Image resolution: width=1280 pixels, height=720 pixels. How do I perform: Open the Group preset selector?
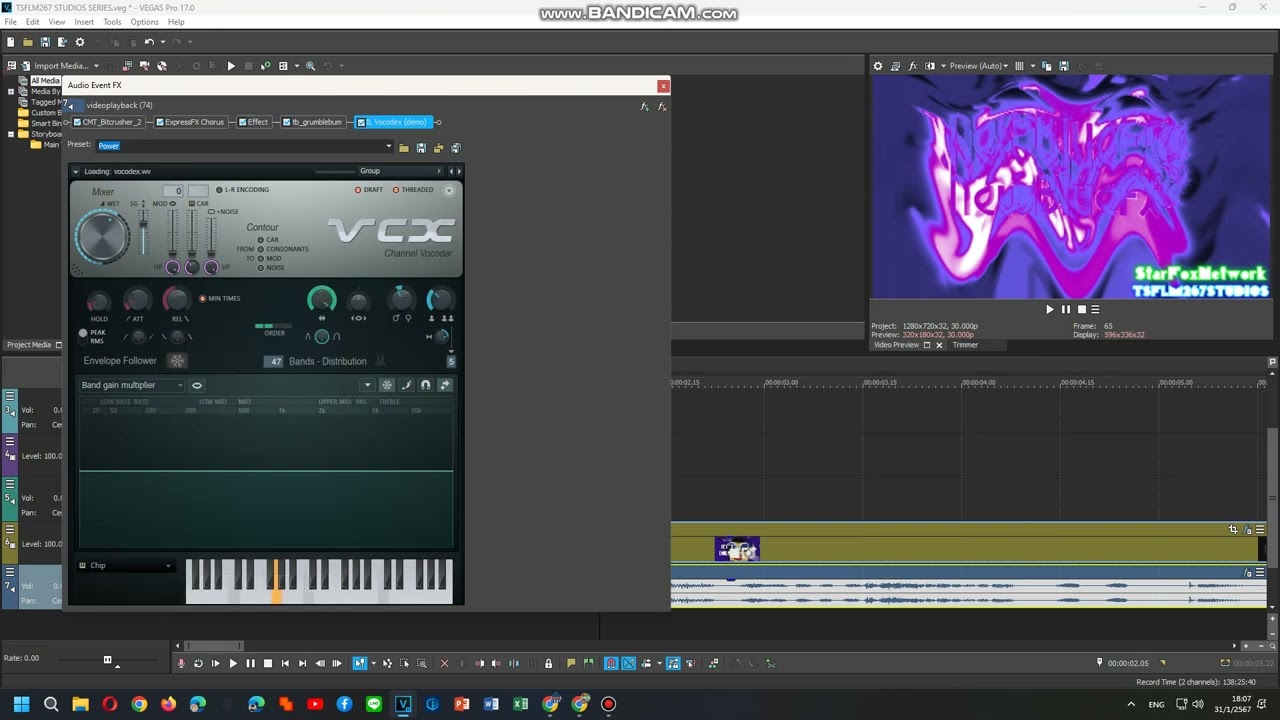pyautogui.click(x=400, y=171)
